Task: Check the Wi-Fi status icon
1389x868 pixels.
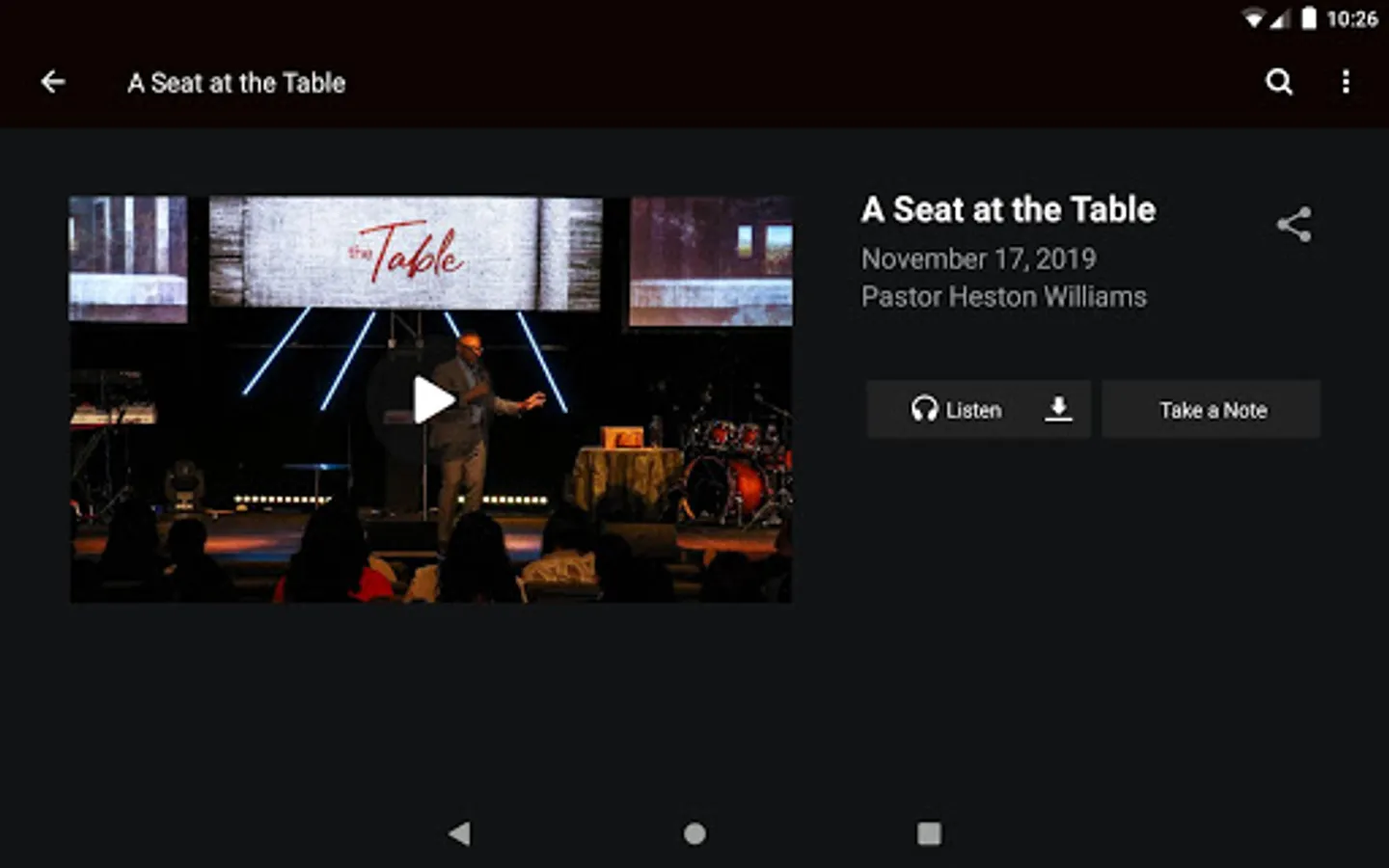Action: 1253,18
